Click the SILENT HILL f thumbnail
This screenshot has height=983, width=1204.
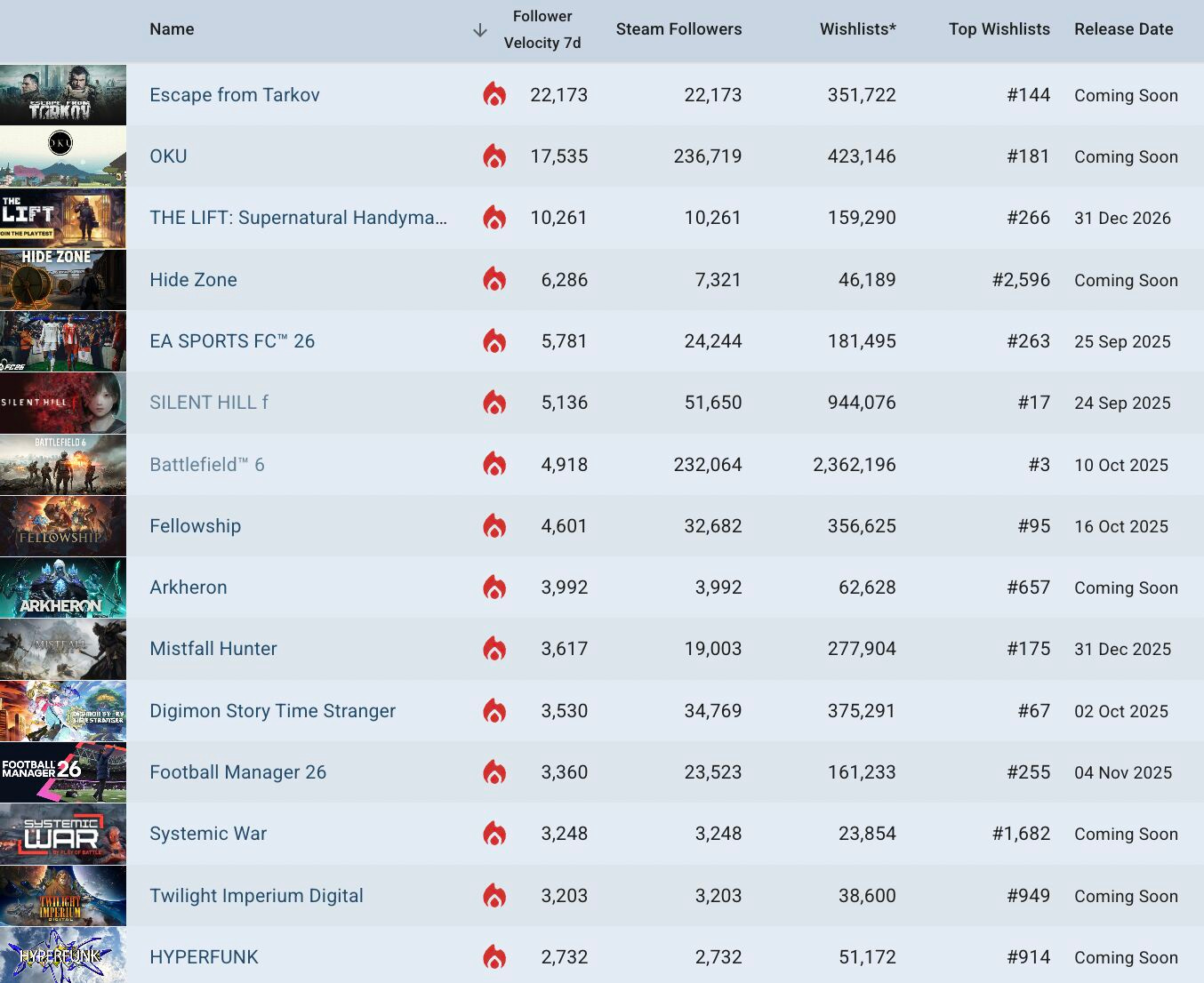point(63,403)
